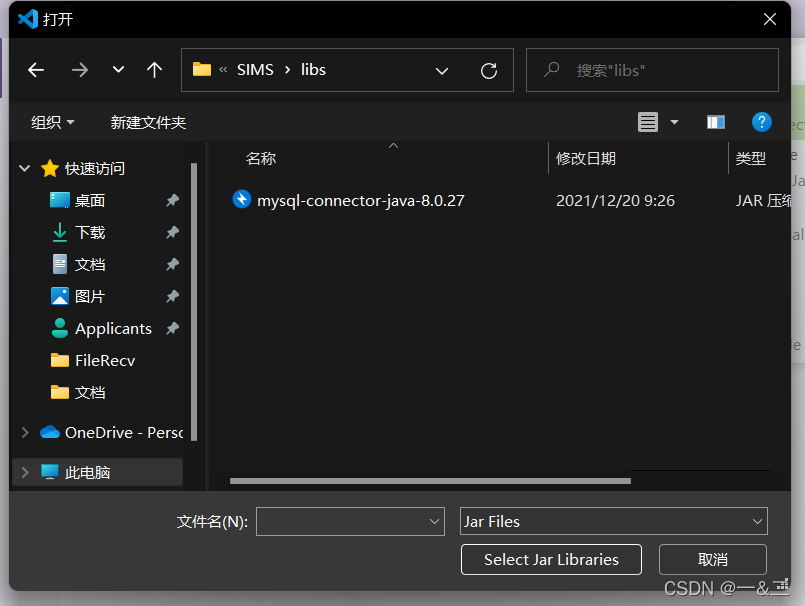
Task: Click pin icon next to 下载
Action: click(x=172, y=232)
